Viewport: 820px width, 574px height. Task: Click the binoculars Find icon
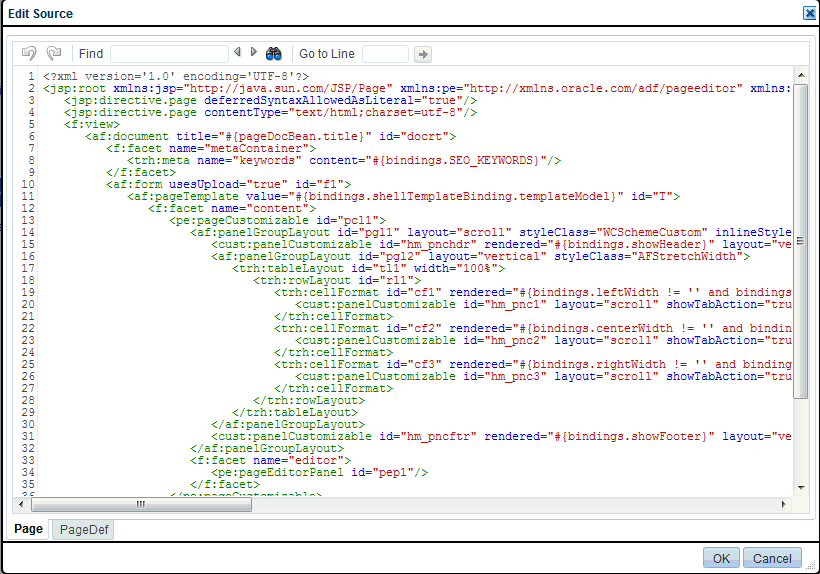pos(274,53)
